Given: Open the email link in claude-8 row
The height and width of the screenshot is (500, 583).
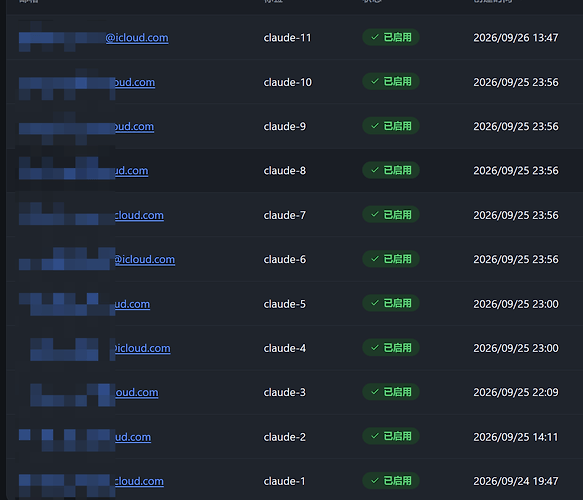Looking at the screenshot, I should point(84,171).
